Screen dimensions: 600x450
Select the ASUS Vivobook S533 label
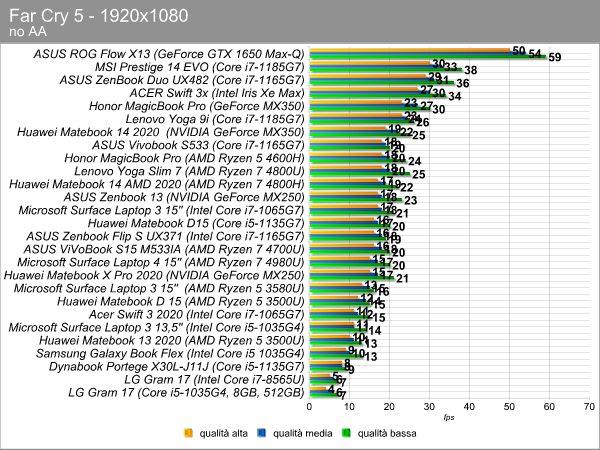[x=198, y=145]
